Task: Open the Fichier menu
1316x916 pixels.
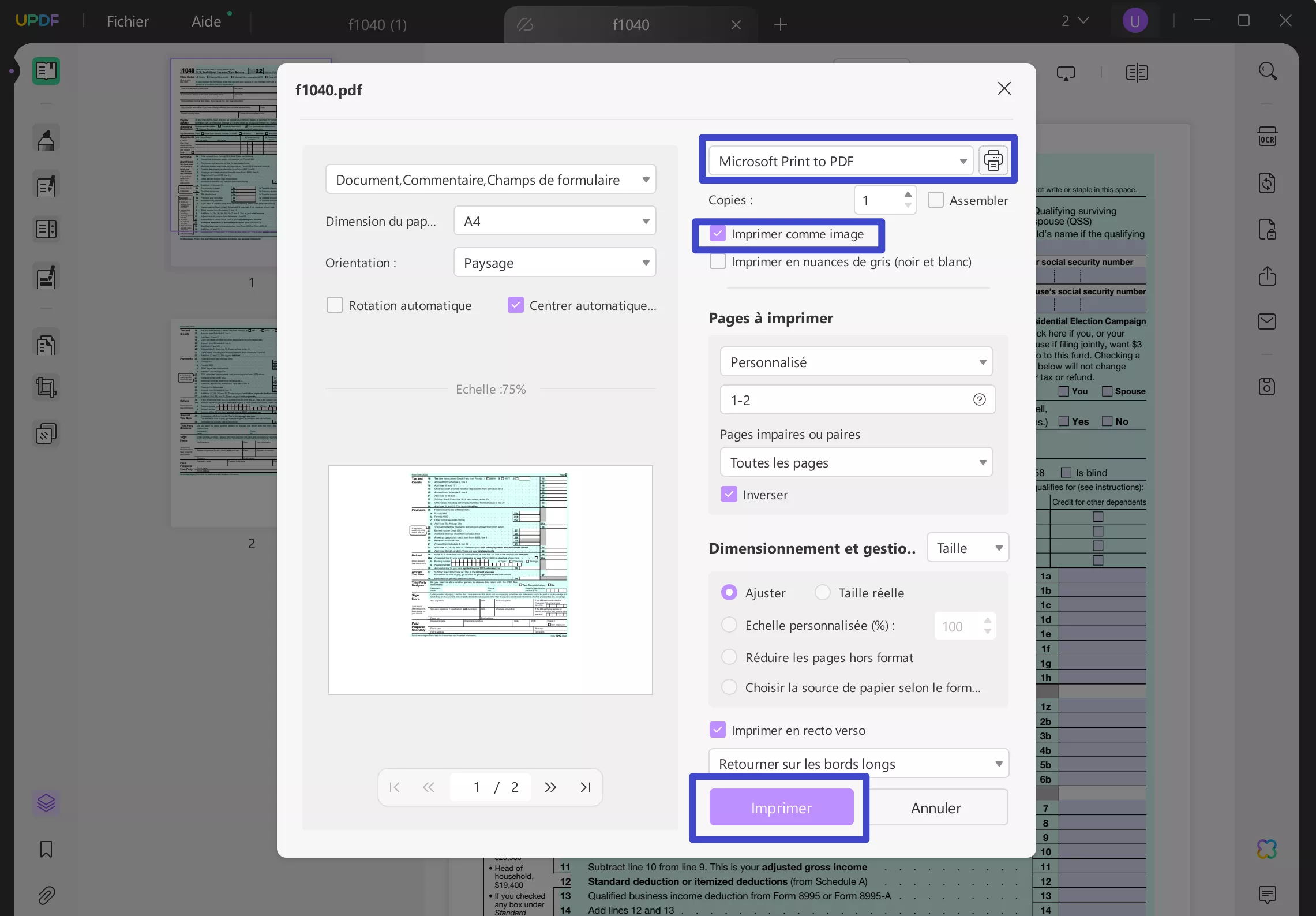Action: point(126,21)
